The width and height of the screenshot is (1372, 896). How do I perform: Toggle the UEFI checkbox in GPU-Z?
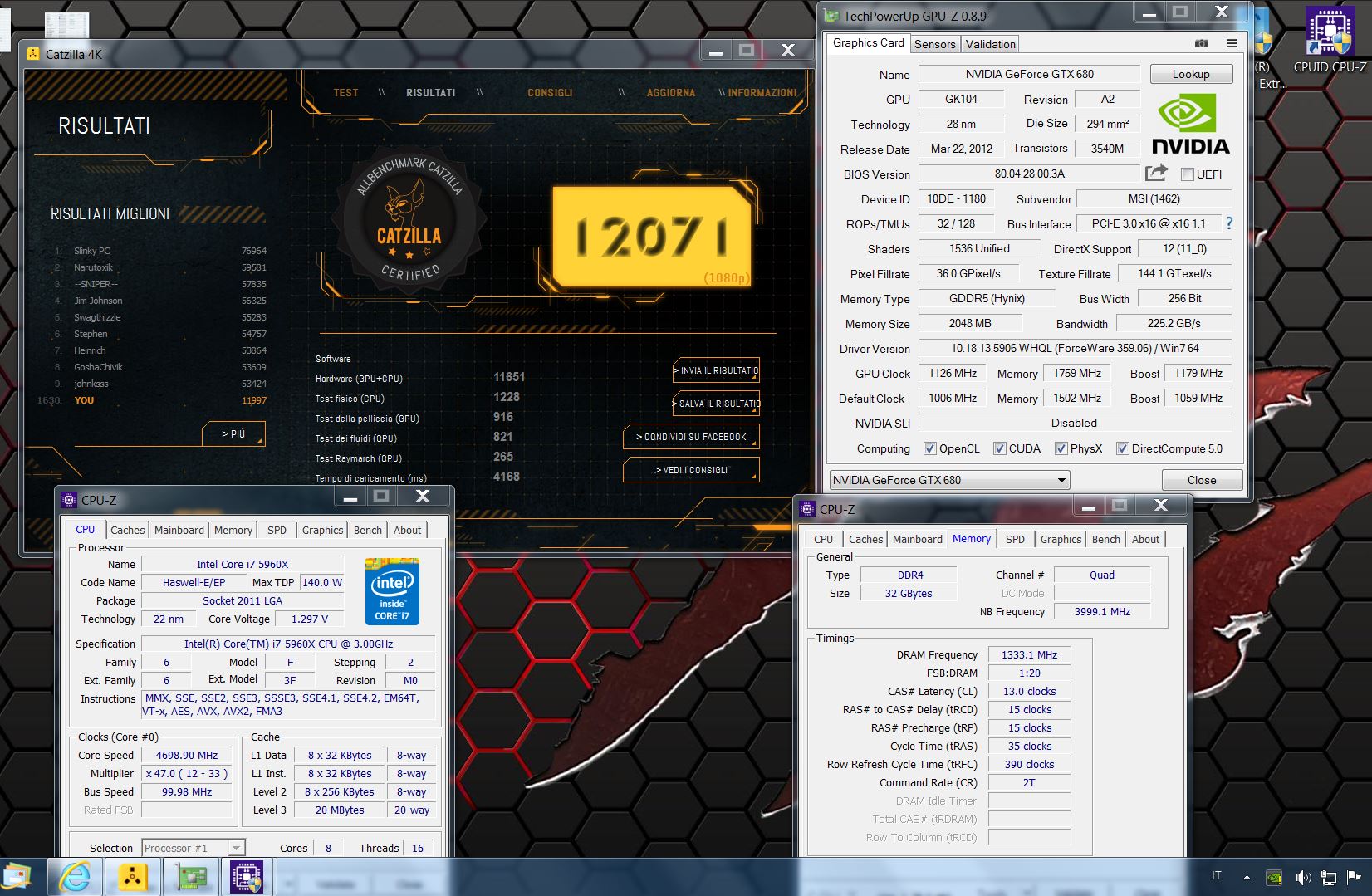coord(1188,174)
